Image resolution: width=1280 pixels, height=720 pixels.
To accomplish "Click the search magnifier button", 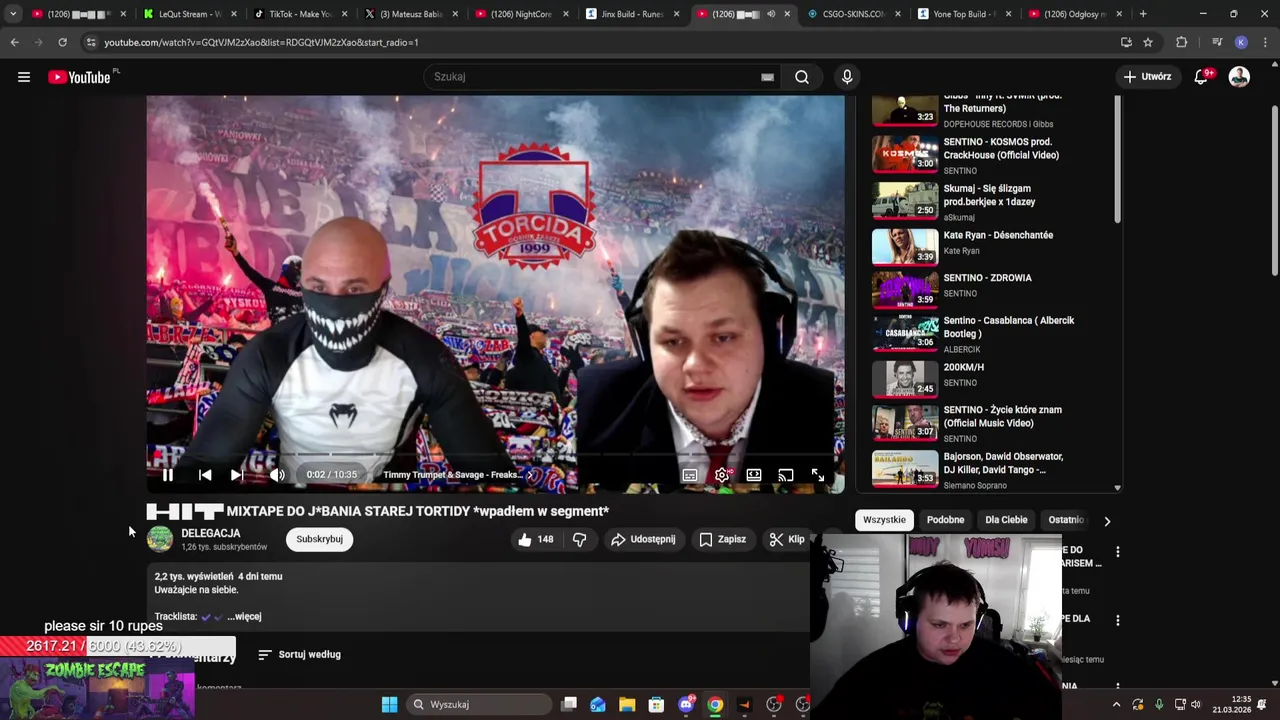I will click(x=802, y=77).
